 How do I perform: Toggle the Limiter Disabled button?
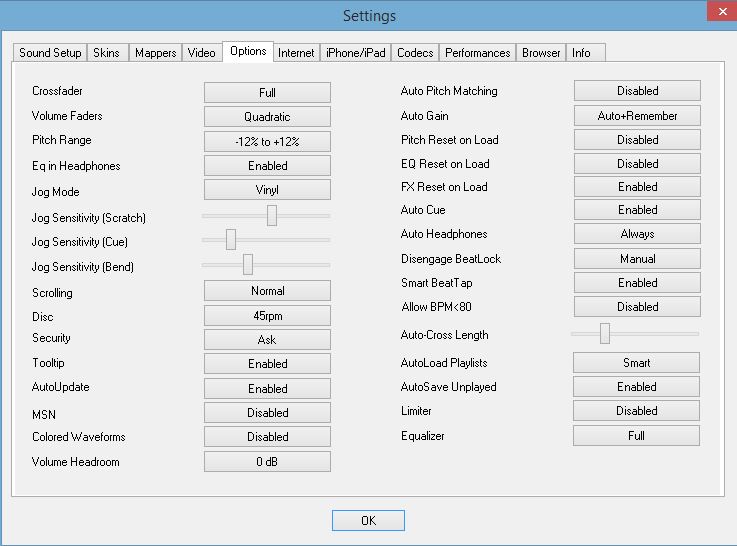tap(637, 411)
